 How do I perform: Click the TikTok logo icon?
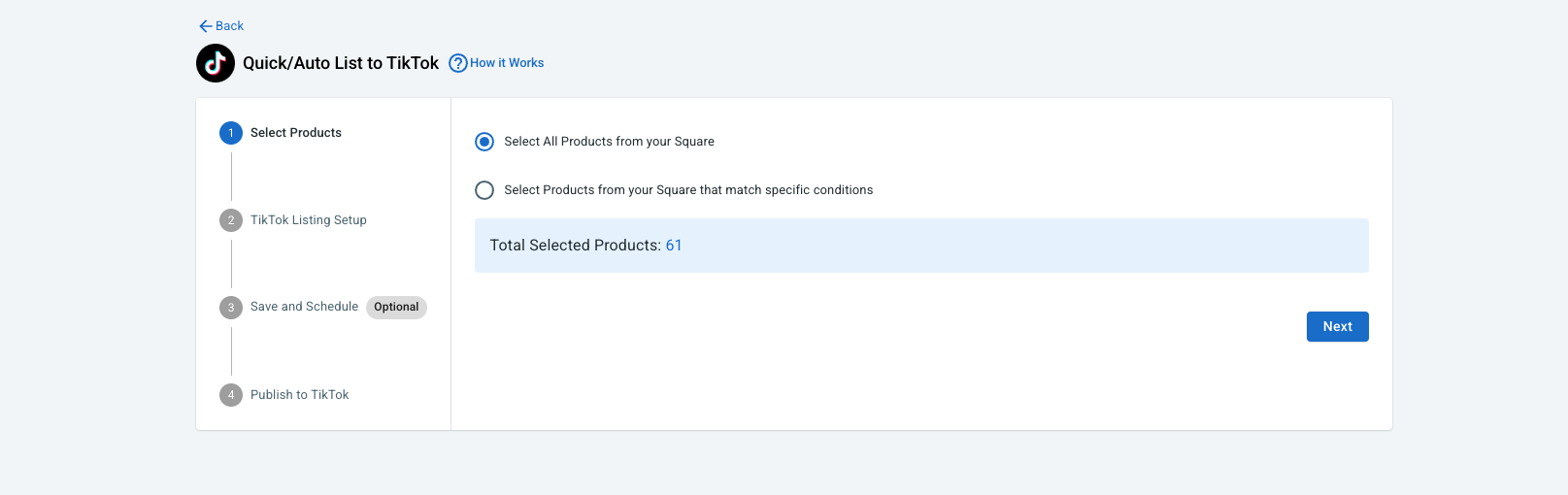[216, 63]
